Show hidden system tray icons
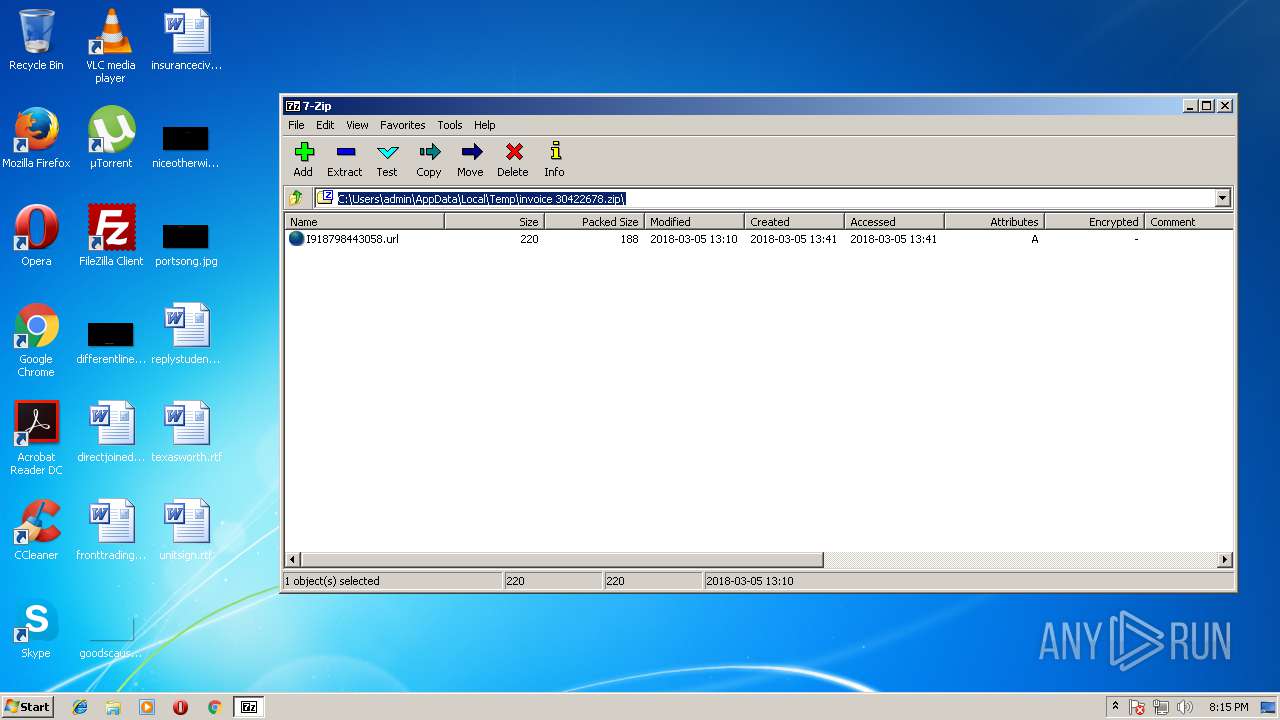The height and width of the screenshot is (720, 1280). pos(1115,707)
